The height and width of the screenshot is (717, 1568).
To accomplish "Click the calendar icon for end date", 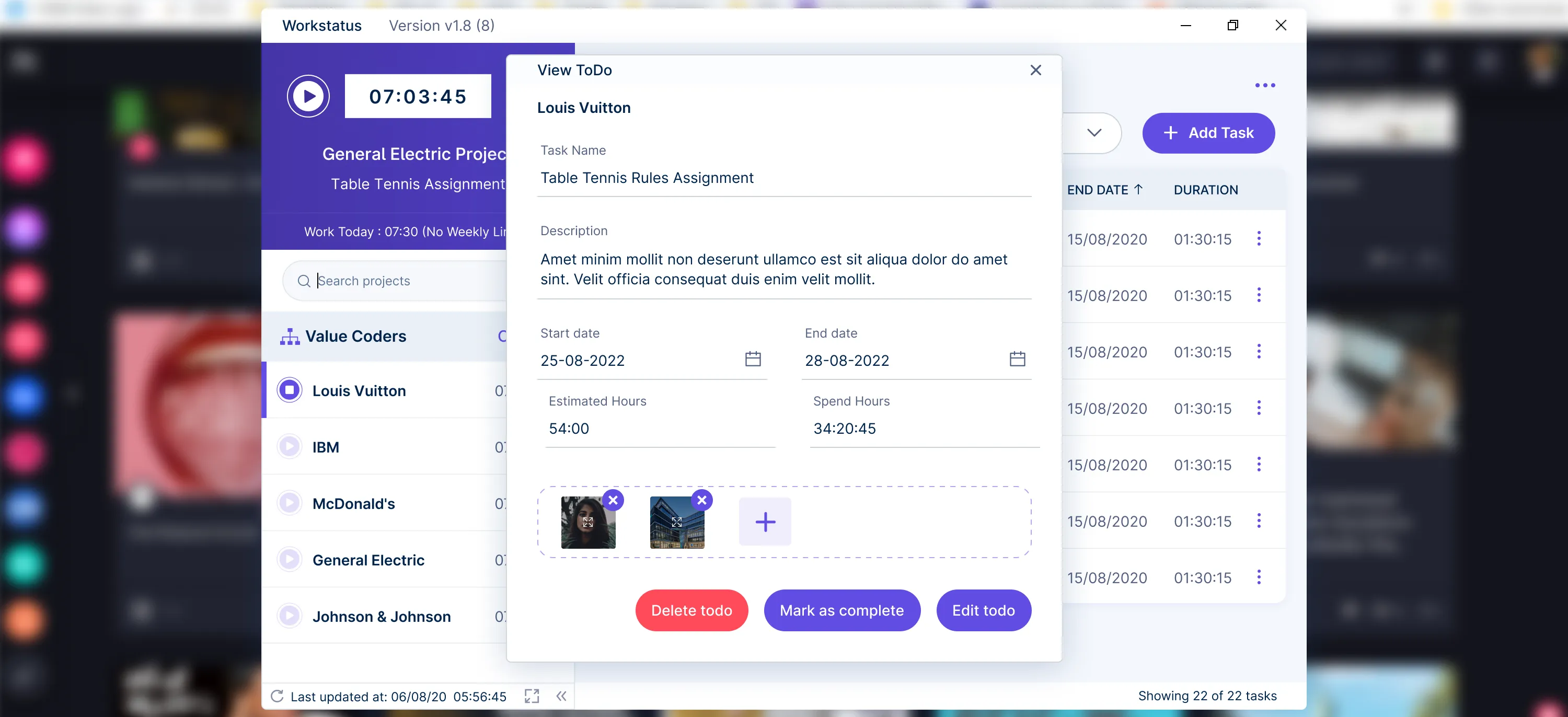I will (1018, 359).
